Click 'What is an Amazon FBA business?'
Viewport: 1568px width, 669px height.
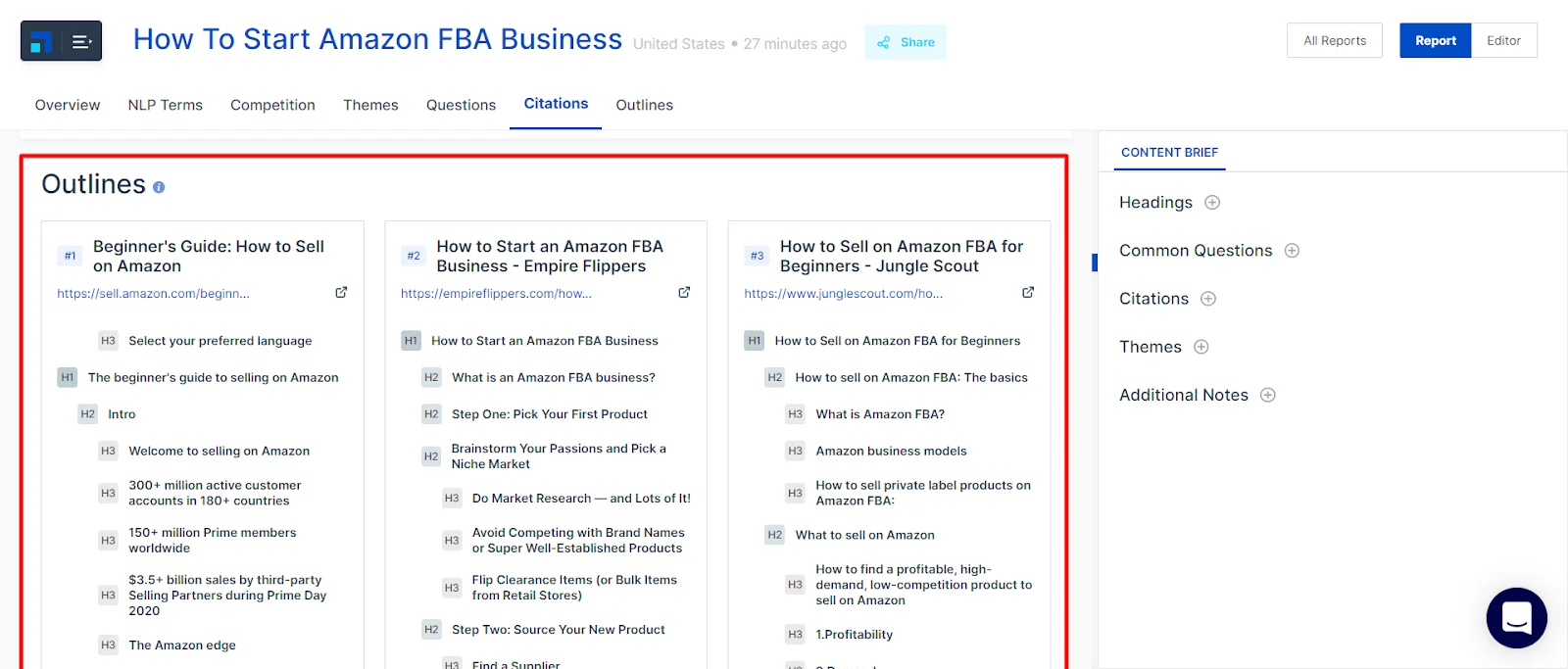click(x=554, y=377)
